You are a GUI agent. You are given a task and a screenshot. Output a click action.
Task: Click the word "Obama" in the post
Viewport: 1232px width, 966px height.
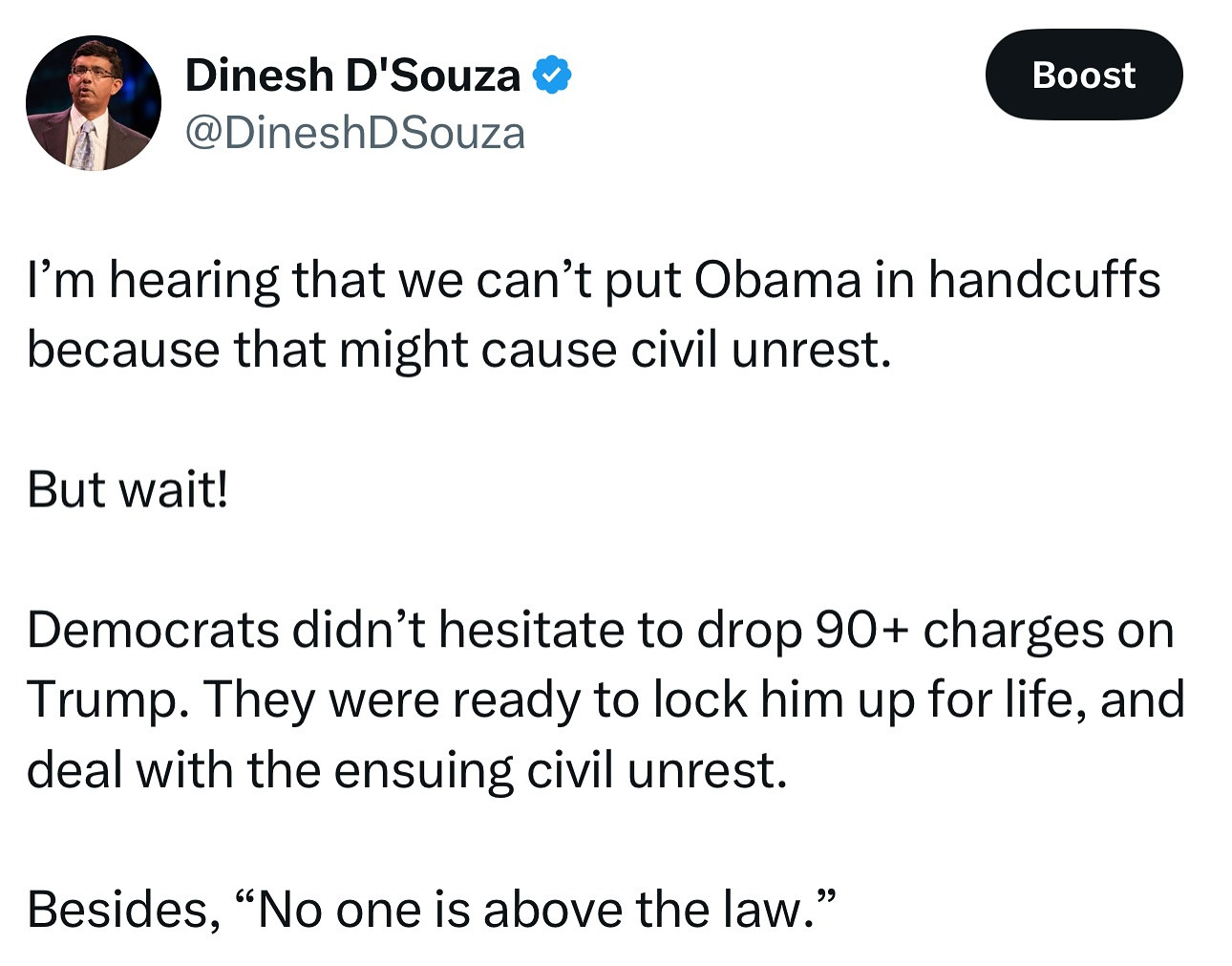click(777, 280)
